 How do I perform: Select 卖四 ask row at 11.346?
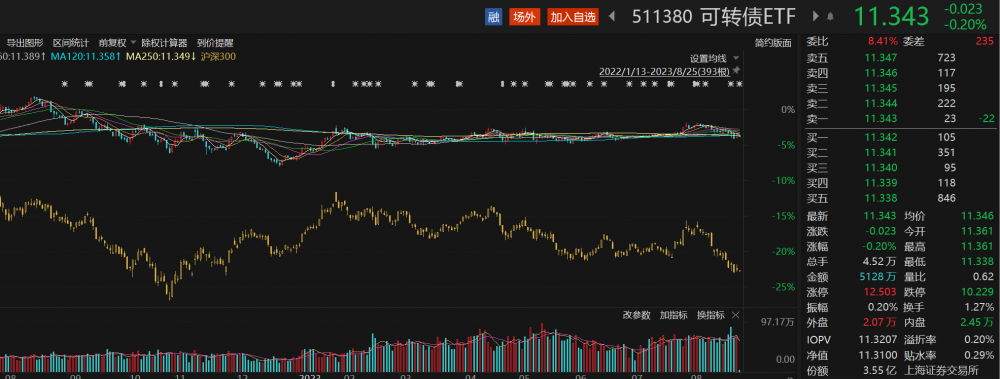pos(900,73)
